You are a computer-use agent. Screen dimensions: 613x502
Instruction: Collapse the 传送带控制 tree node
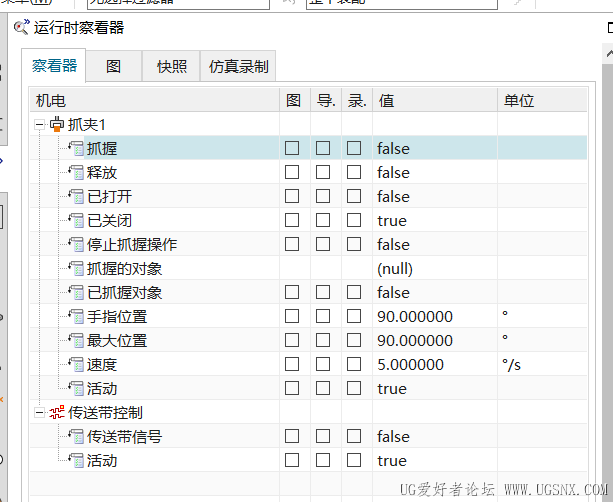(x=39, y=413)
